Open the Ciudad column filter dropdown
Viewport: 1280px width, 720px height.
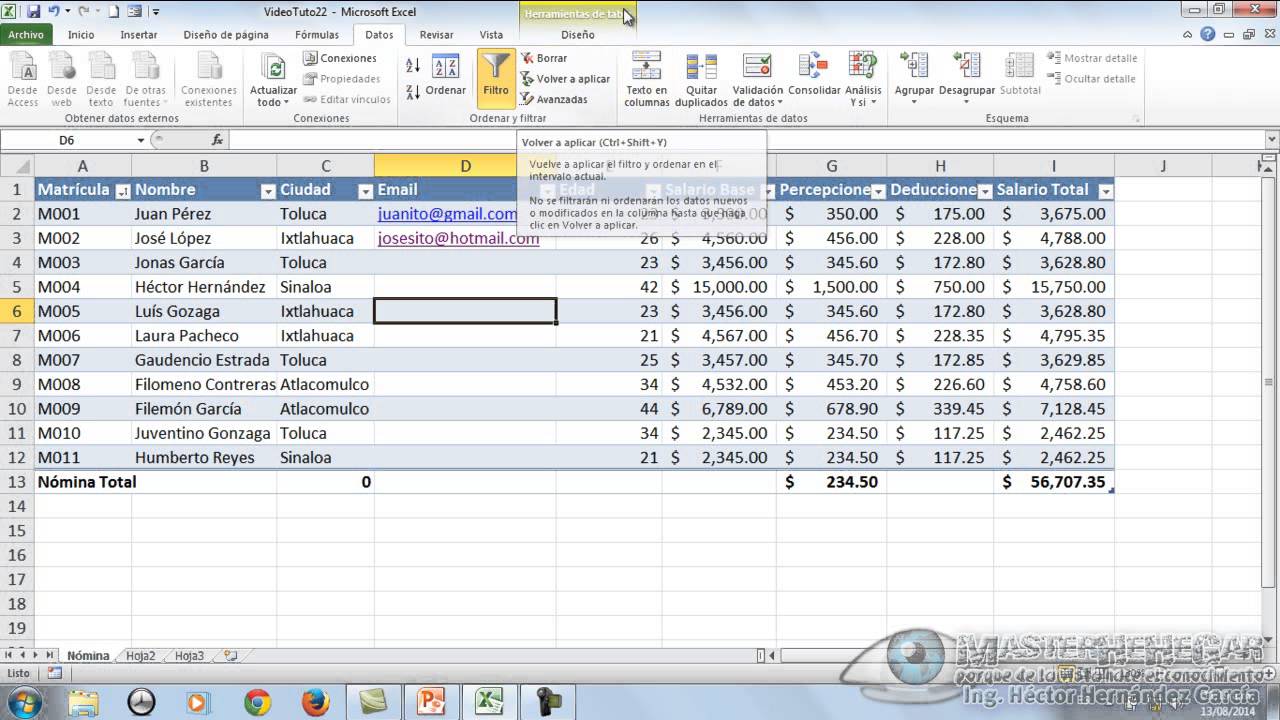coord(365,191)
